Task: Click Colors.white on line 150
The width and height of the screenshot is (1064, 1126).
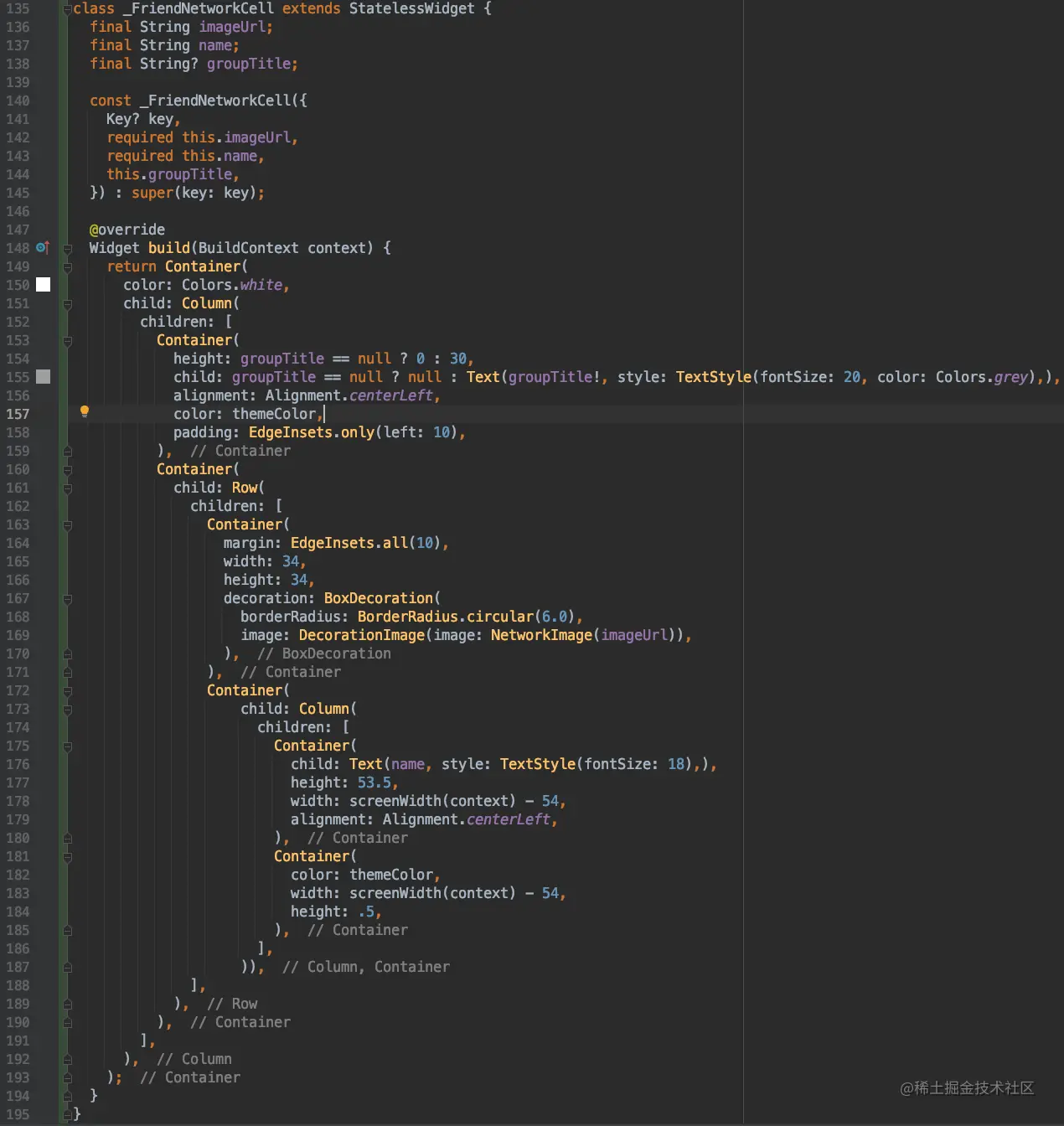Action: 232,285
